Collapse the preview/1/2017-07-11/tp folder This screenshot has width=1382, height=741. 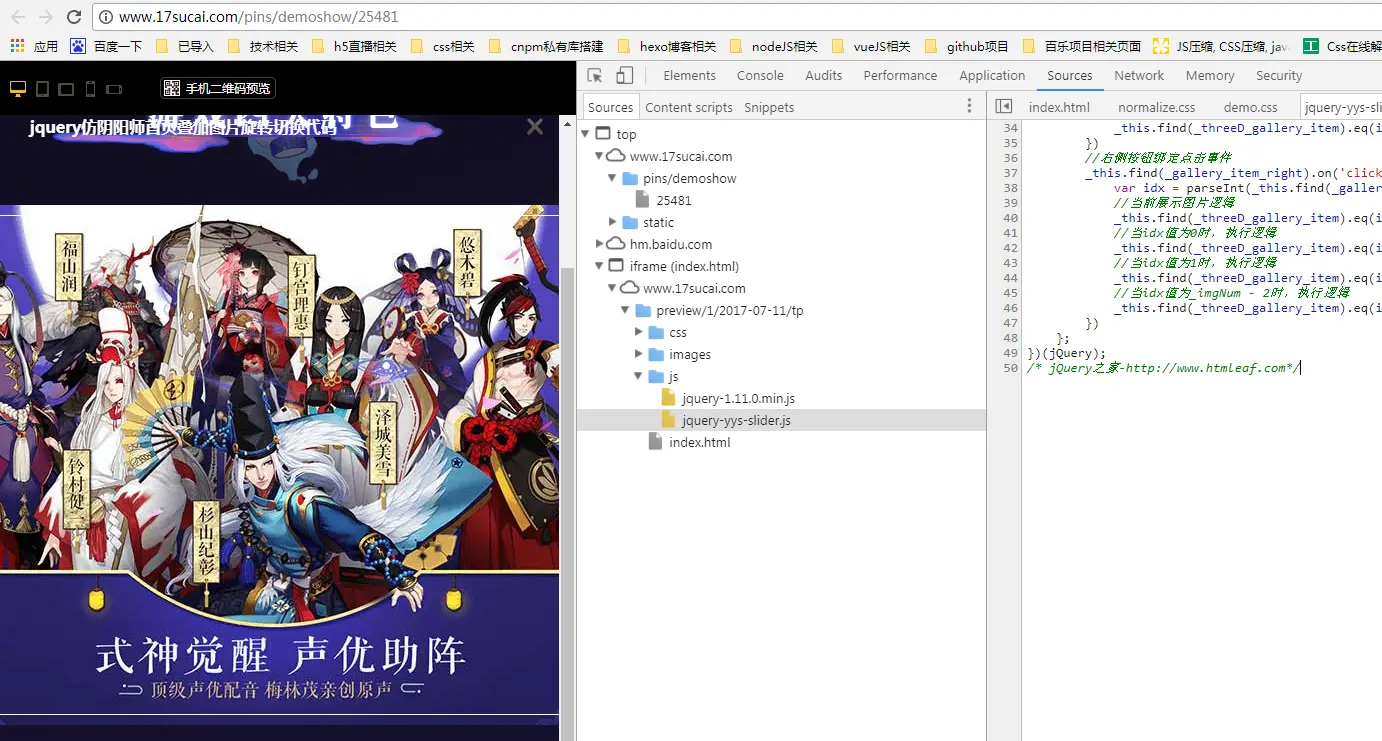(x=625, y=310)
